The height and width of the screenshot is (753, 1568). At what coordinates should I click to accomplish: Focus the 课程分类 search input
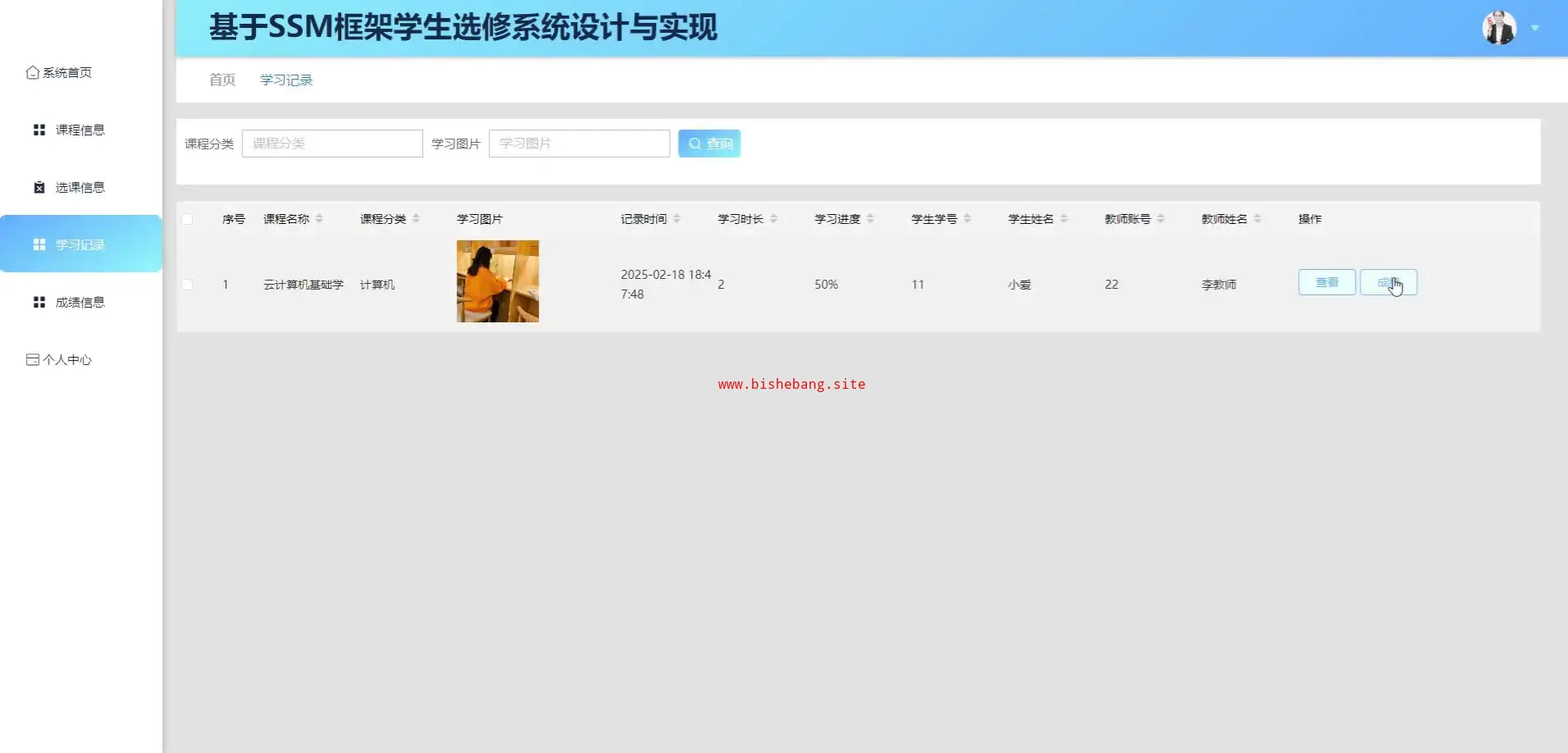click(x=332, y=144)
